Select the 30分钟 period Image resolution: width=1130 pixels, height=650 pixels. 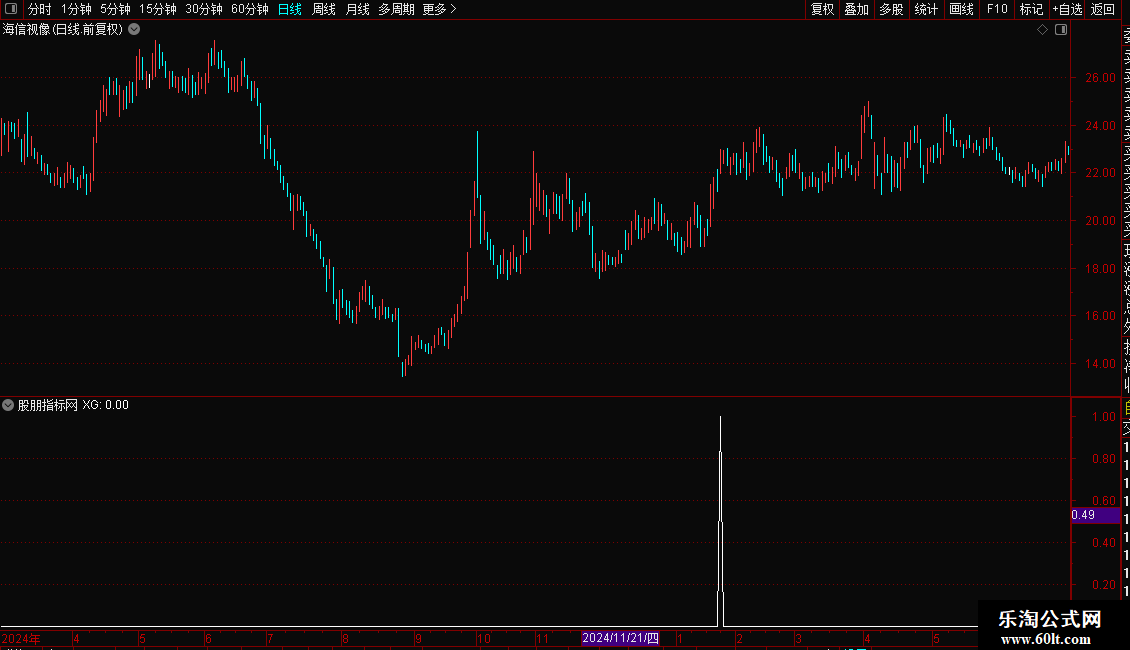click(204, 9)
